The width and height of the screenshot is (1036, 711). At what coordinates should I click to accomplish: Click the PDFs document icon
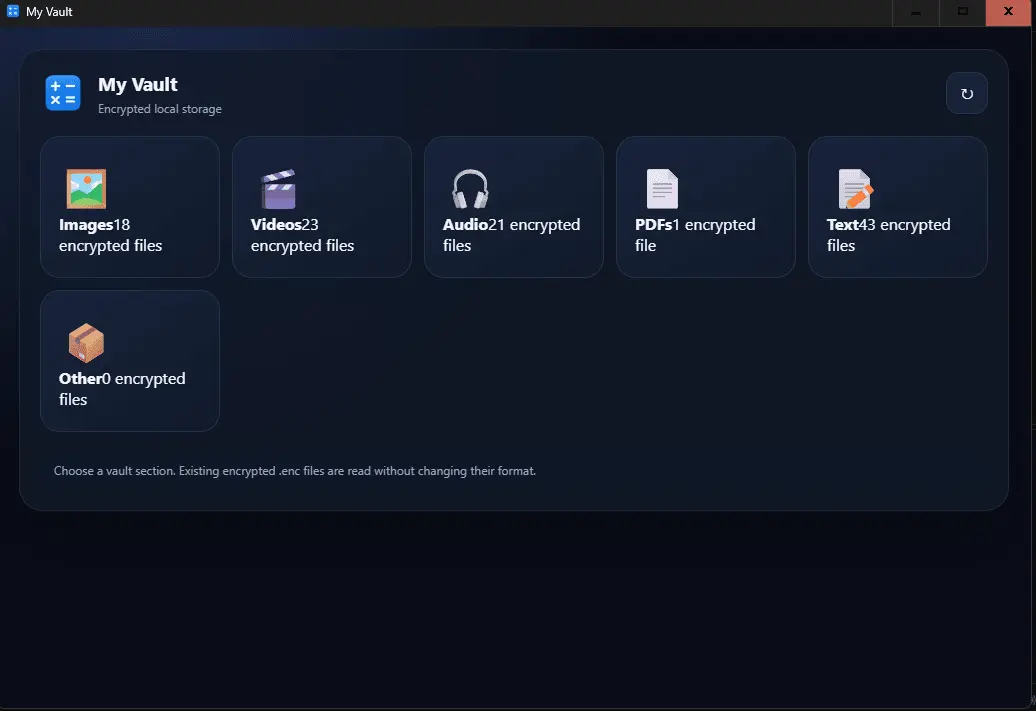tap(662, 189)
